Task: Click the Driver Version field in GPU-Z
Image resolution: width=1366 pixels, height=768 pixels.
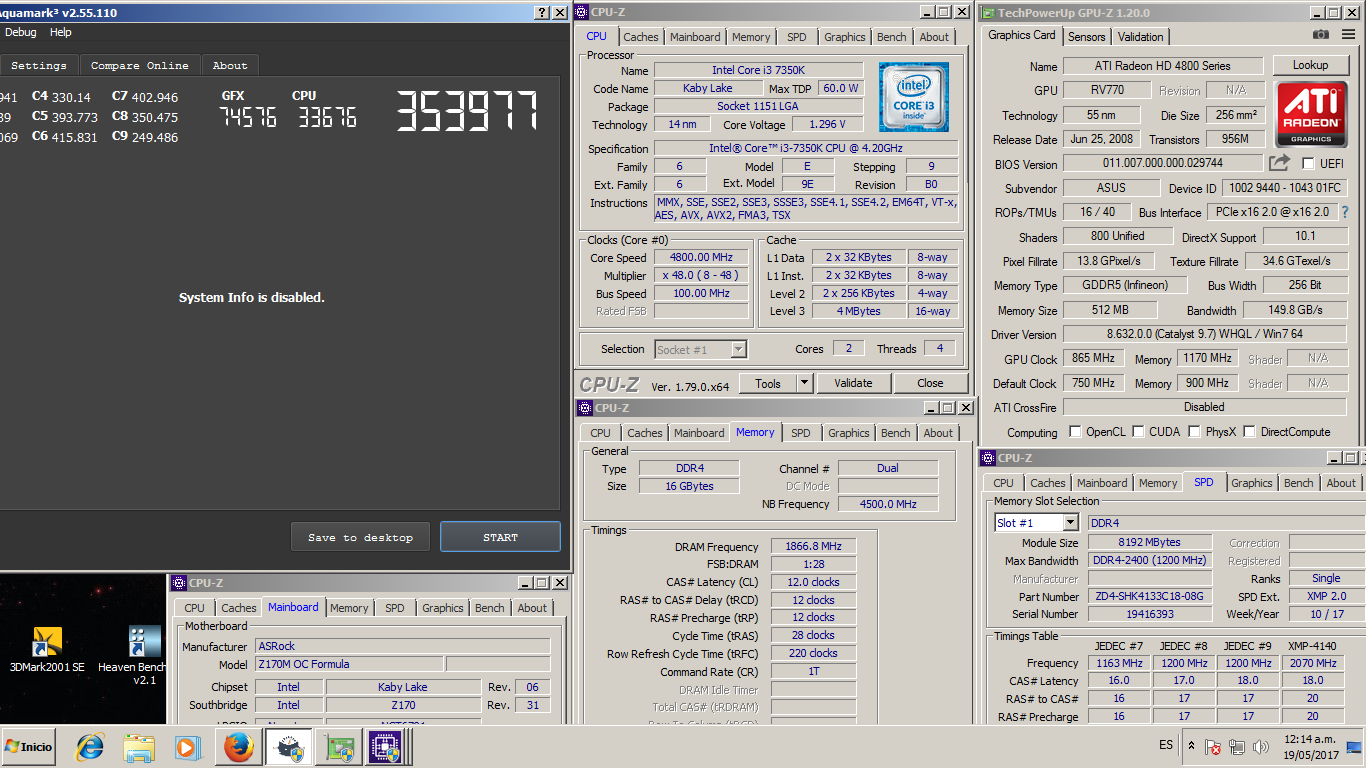Action: pyautogui.click(x=1204, y=334)
